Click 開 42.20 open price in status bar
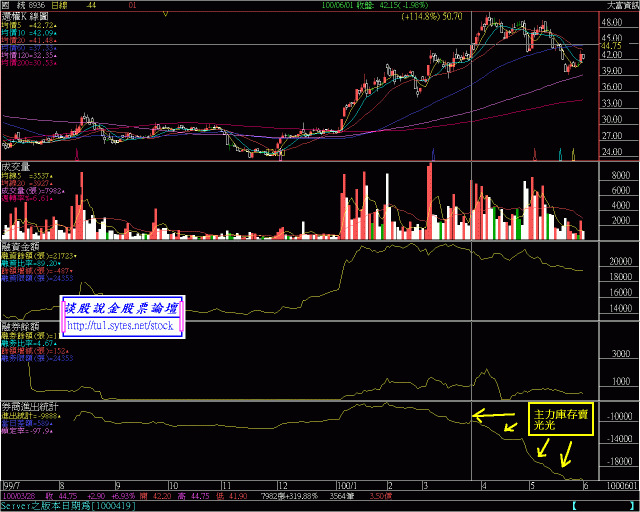The width and height of the screenshot is (640, 512). [156, 496]
